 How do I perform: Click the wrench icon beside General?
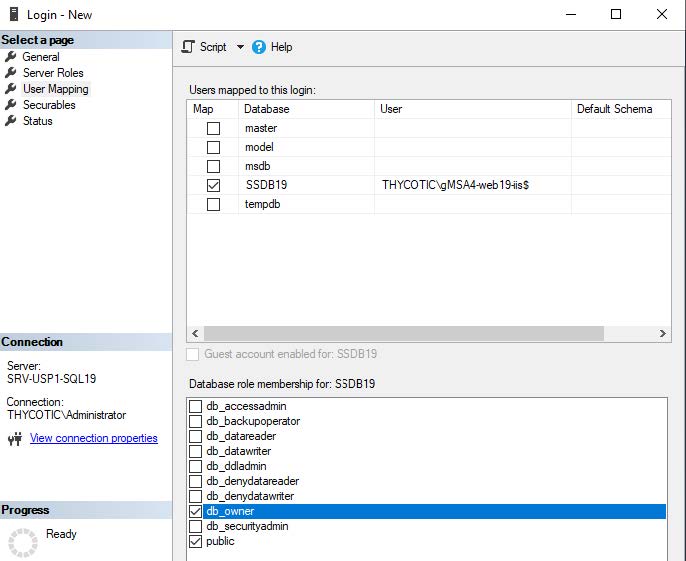pos(11,57)
